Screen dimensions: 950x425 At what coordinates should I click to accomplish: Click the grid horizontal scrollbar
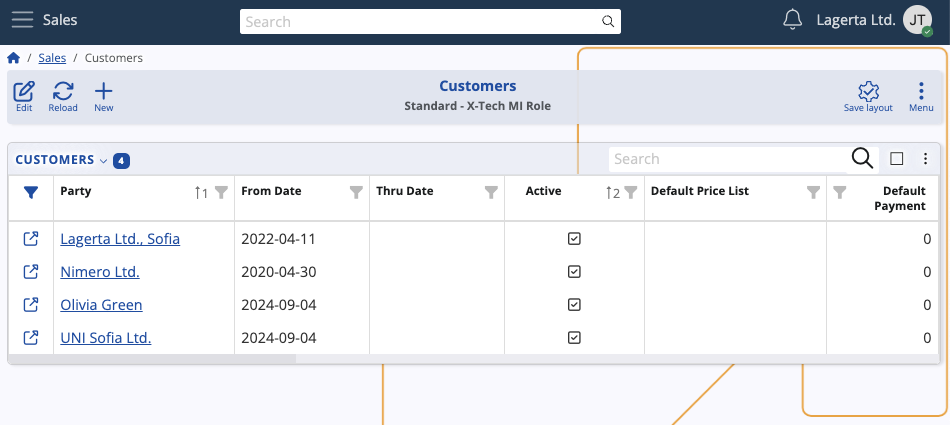point(152,358)
